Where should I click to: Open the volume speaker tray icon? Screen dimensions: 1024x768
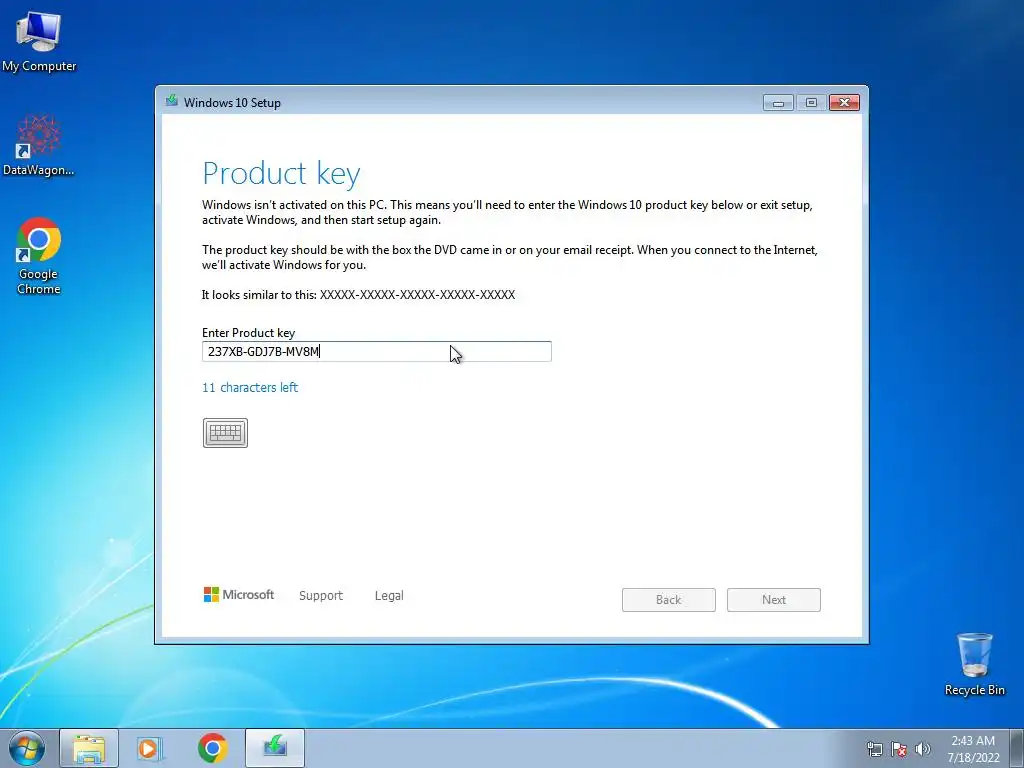pyautogui.click(x=923, y=749)
